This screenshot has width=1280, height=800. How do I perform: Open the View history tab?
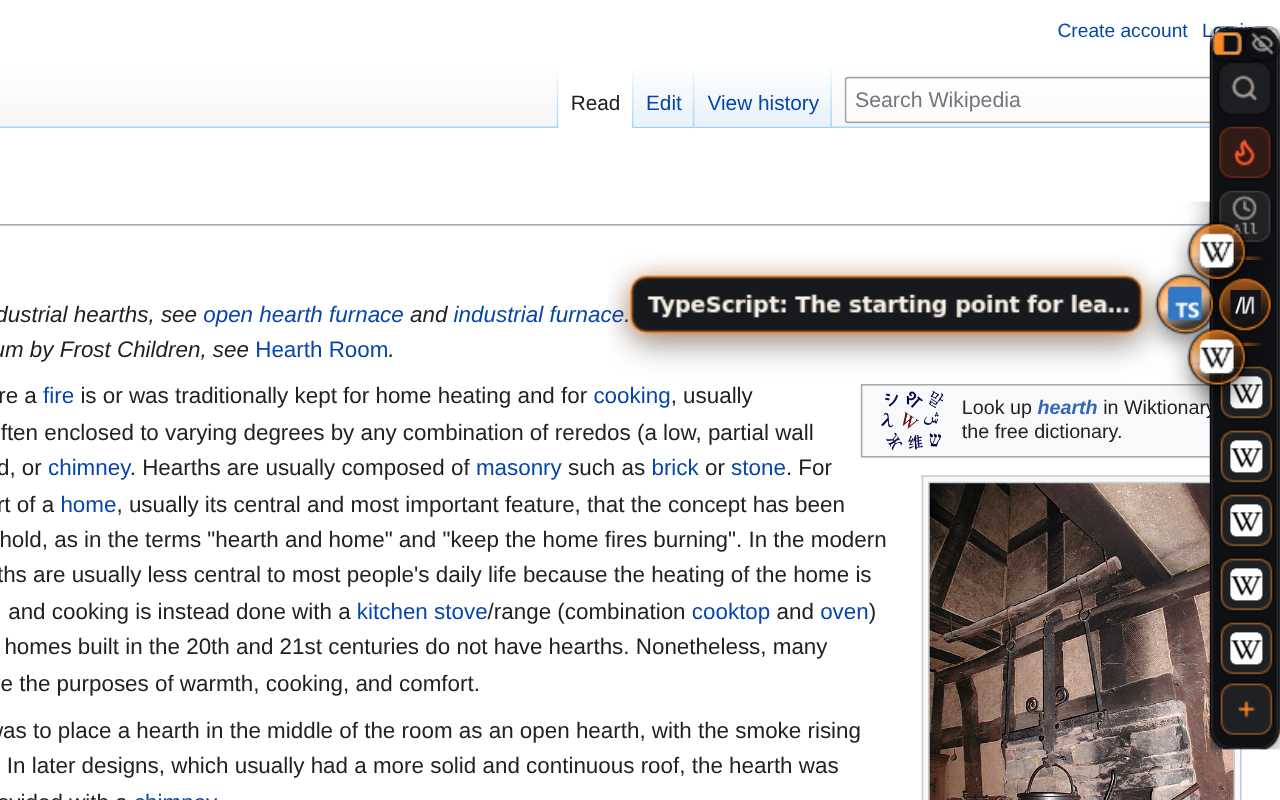point(763,102)
